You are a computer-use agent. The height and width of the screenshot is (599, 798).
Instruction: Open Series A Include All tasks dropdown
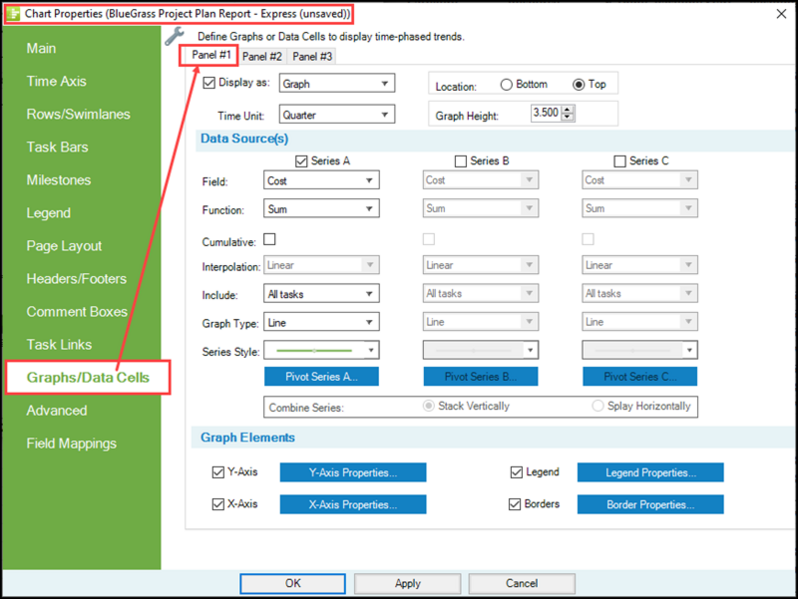(x=321, y=294)
